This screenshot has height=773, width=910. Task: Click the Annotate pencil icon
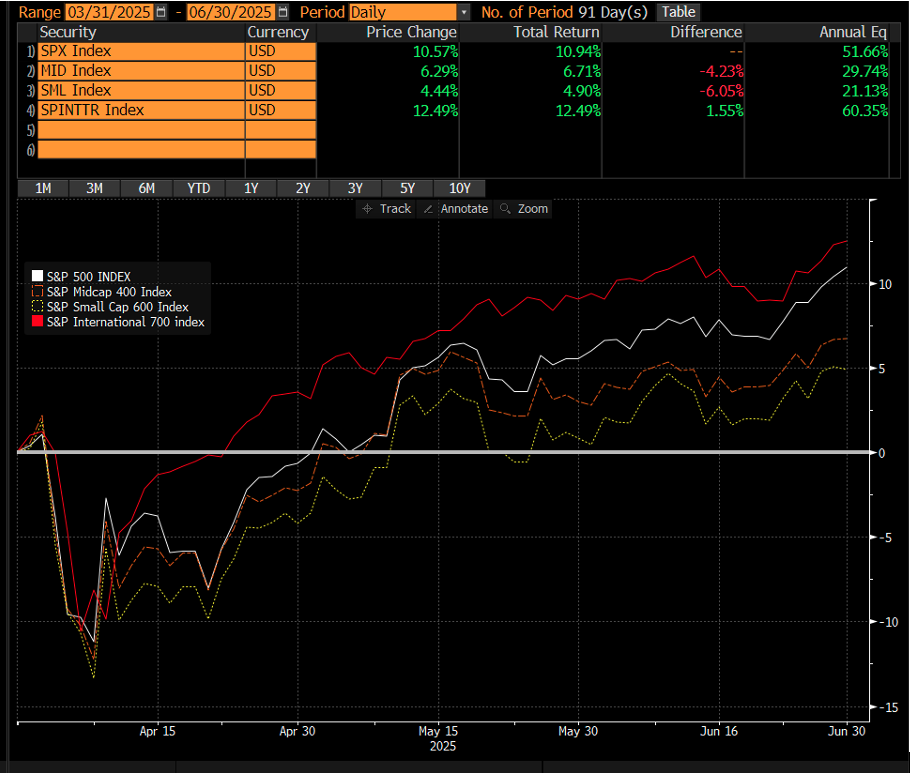pyautogui.click(x=428, y=209)
